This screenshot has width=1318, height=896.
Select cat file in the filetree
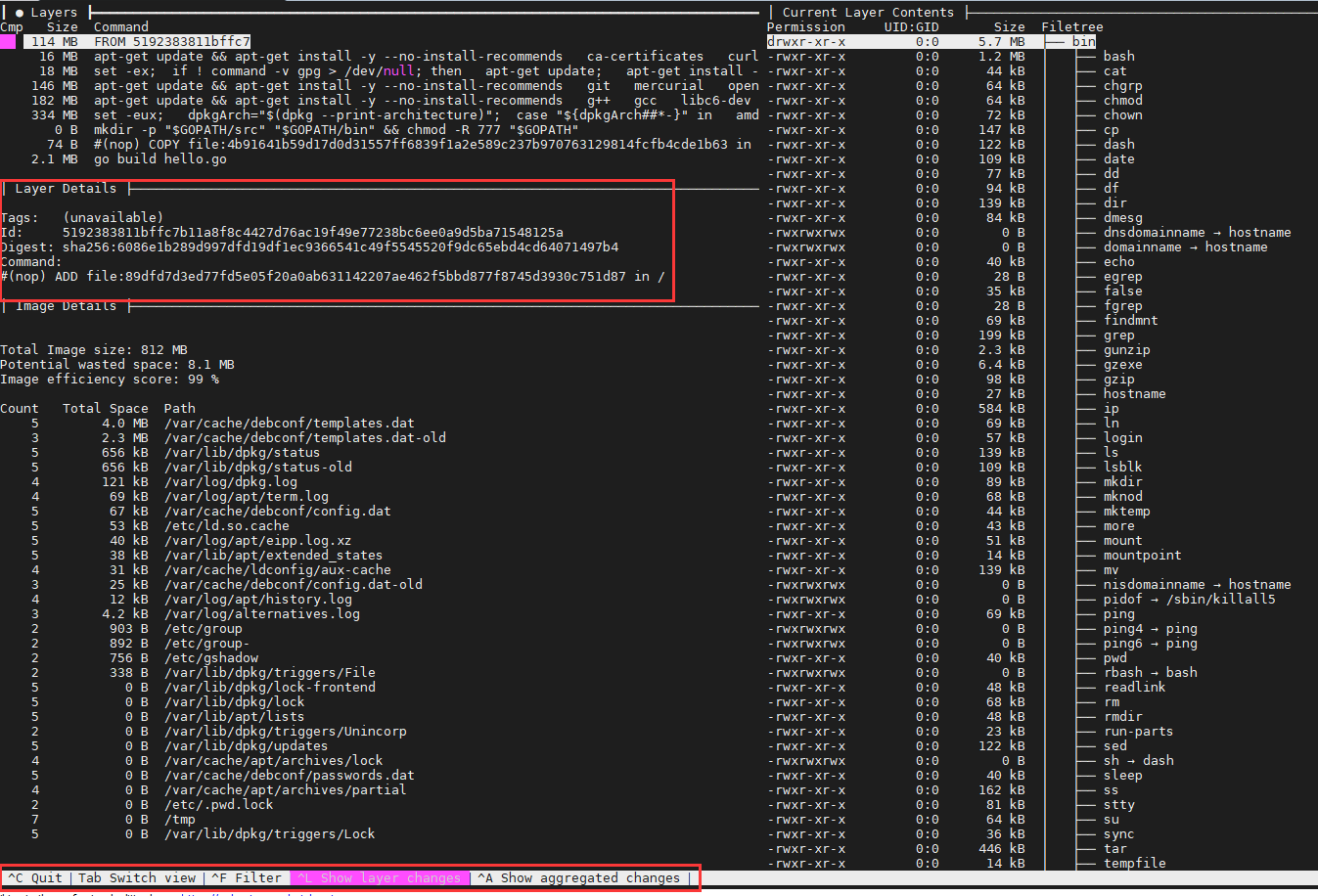(x=1115, y=71)
